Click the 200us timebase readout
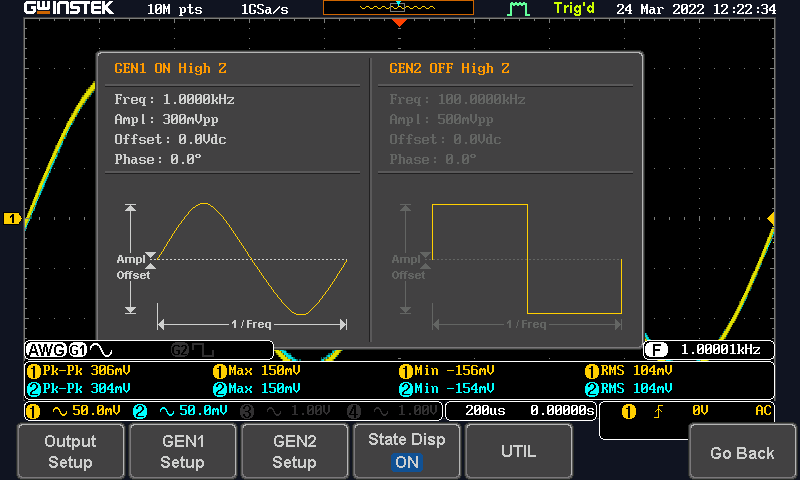The width and height of the screenshot is (800, 480). pos(484,410)
